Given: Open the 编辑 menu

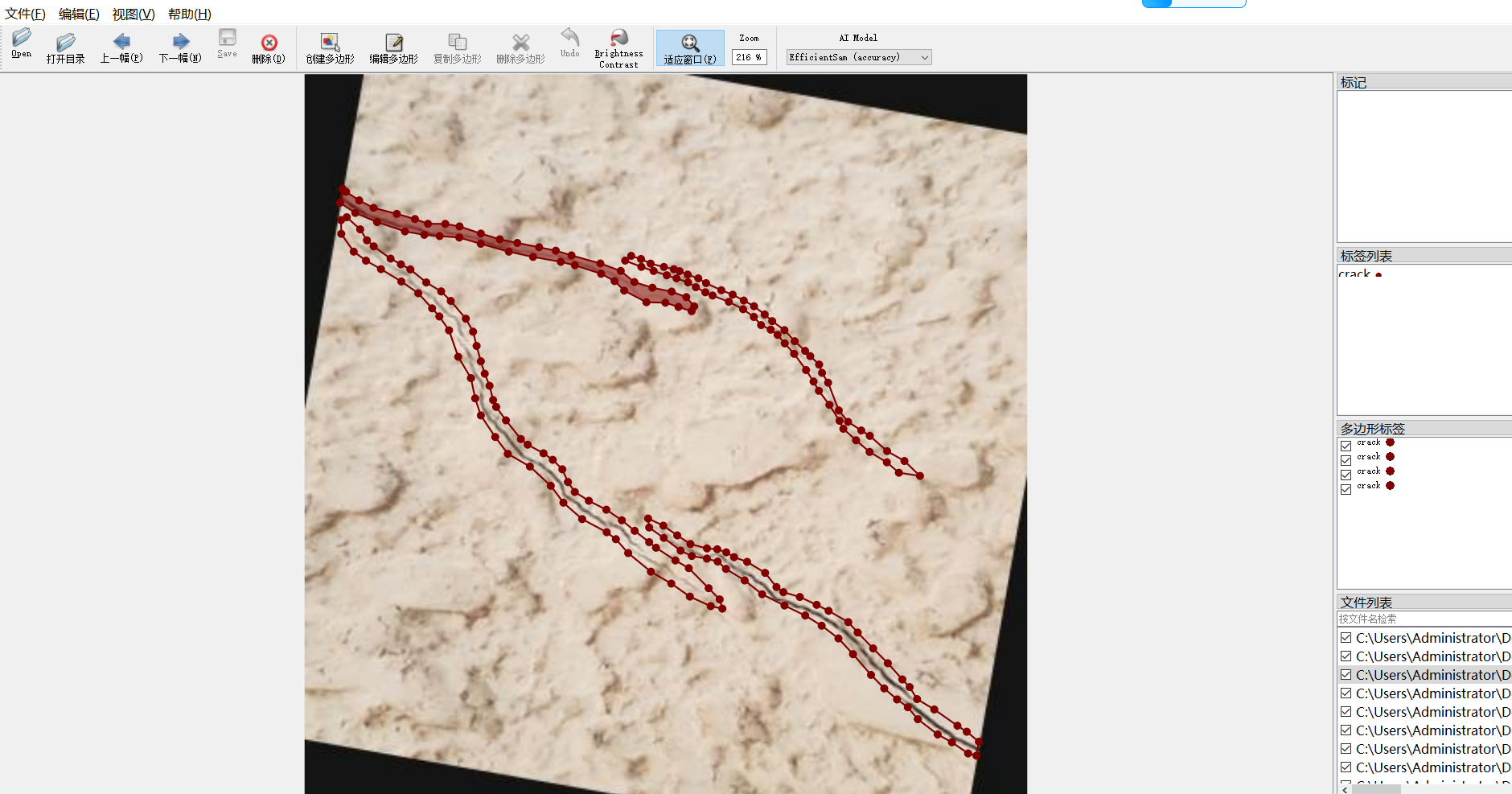Looking at the screenshot, I should click(x=79, y=14).
